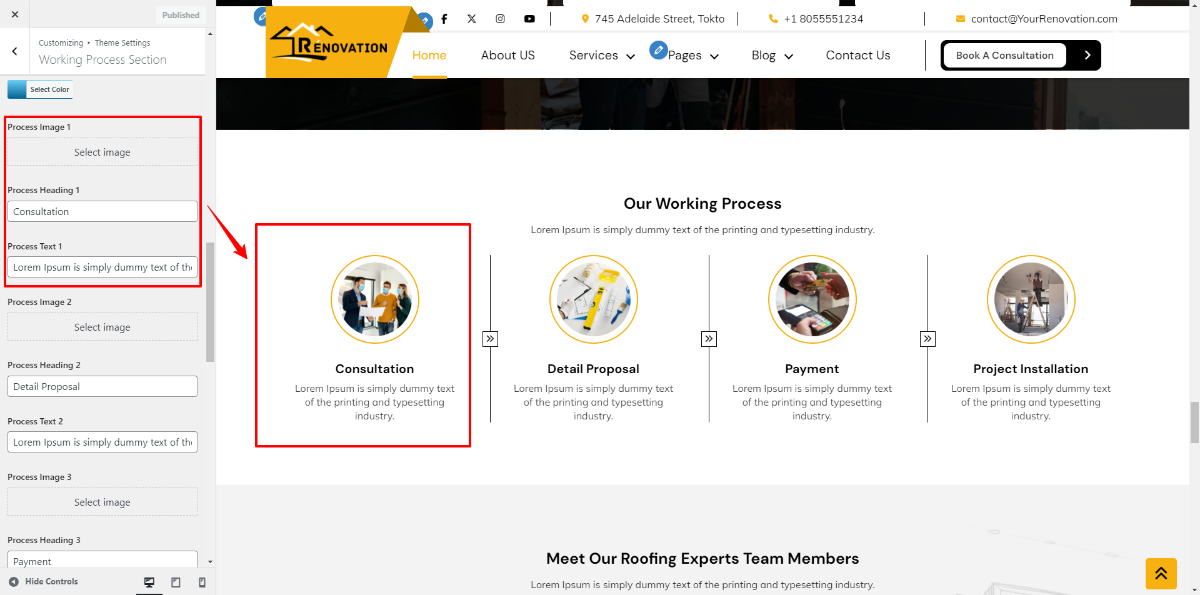Go back to Theme Settings using back arrow

pyautogui.click(x=14, y=51)
